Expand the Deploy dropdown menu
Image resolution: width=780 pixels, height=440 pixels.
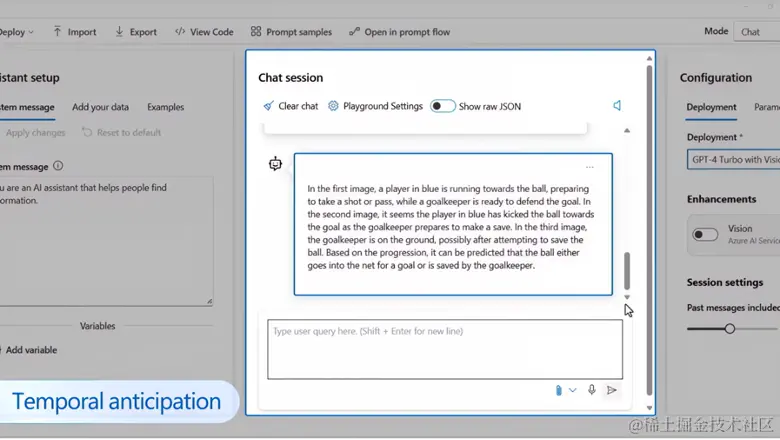[16, 32]
